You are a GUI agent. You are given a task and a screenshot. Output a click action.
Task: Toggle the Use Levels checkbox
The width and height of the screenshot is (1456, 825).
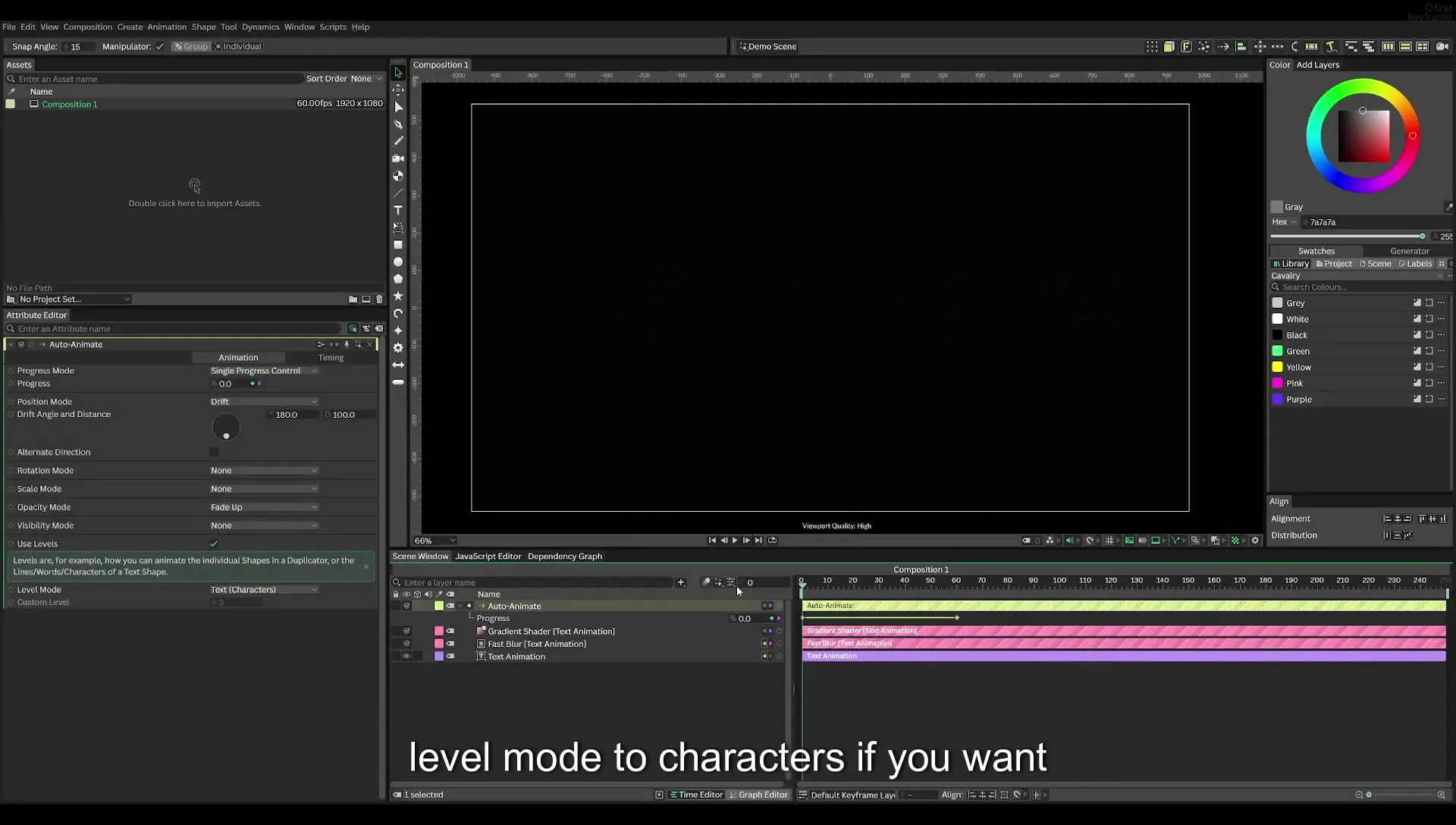214,544
